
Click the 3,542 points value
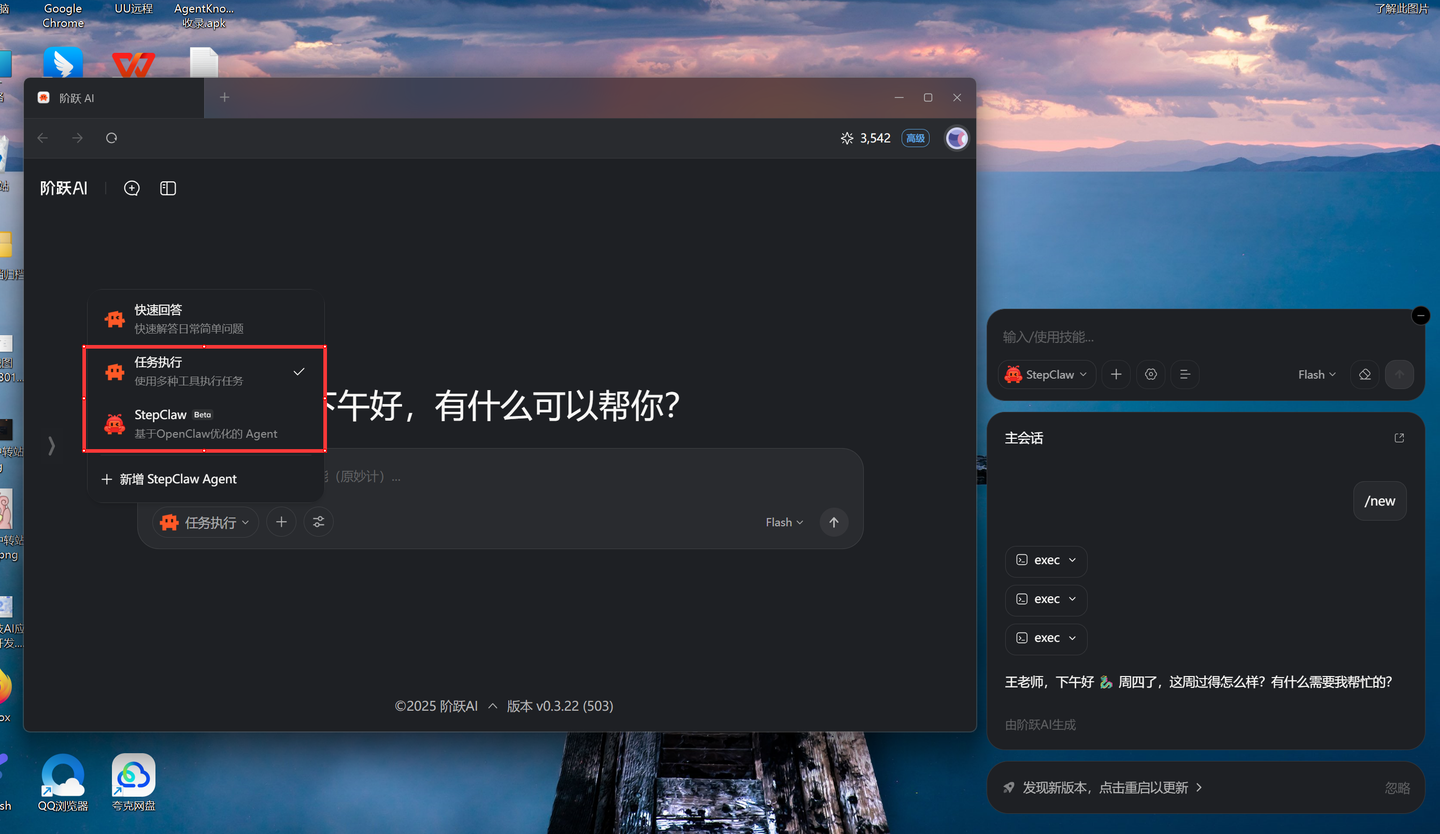point(875,138)
